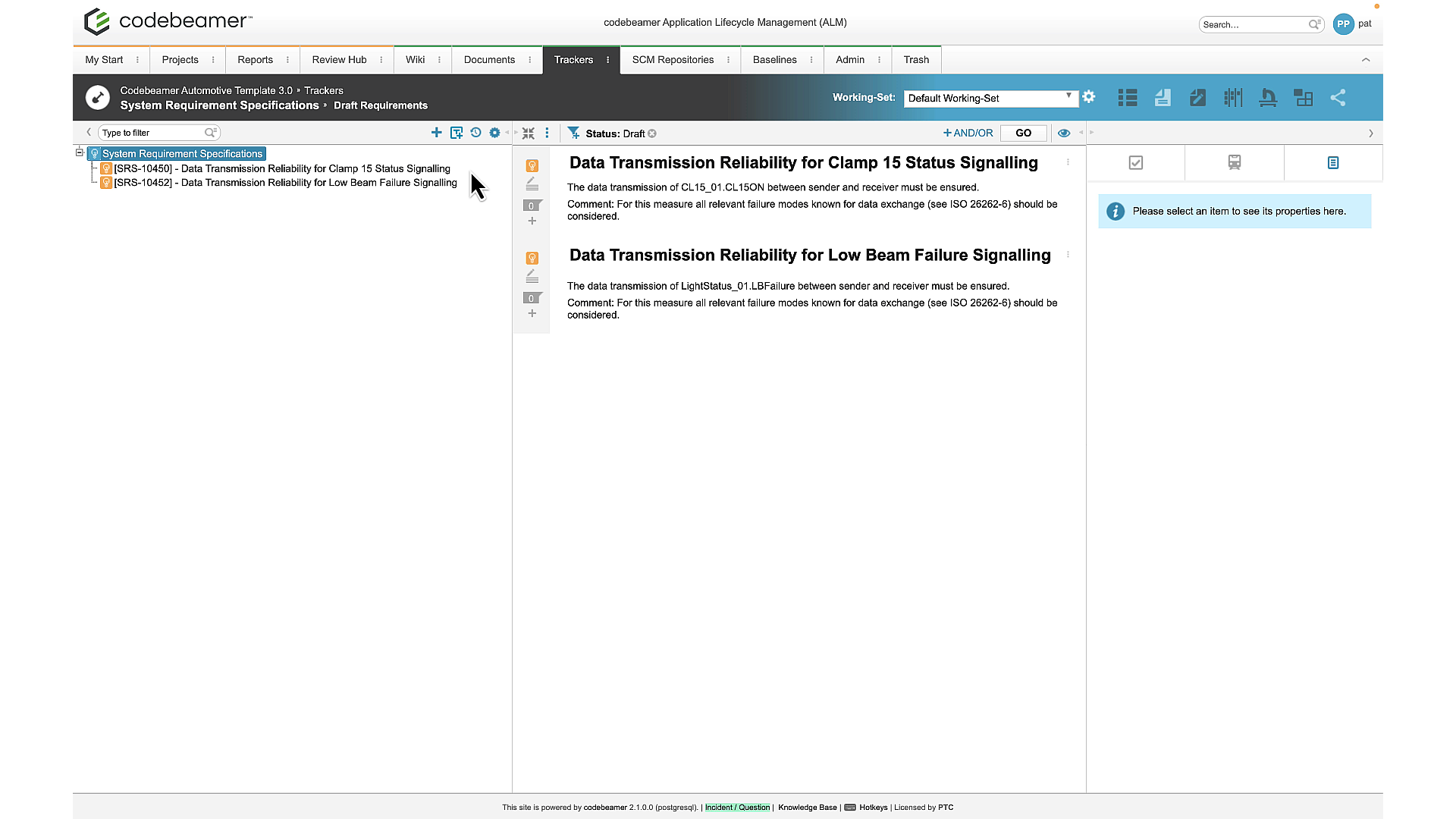Open tracker settings gear icon

point(494,132)
